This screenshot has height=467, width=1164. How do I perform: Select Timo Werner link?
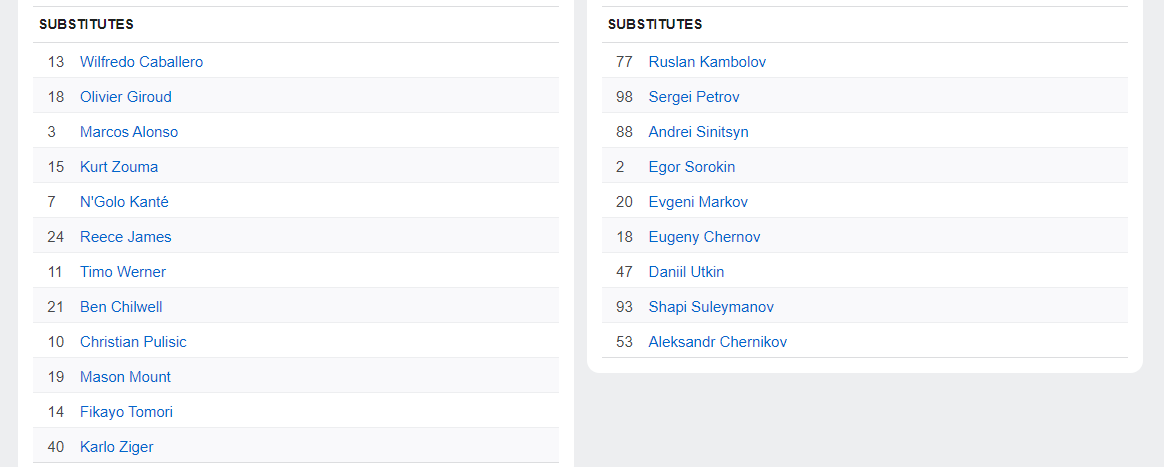123,272
